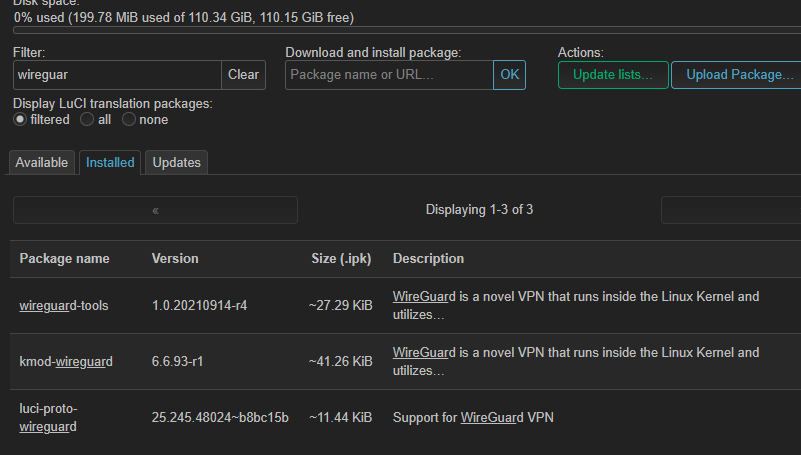Confirm package download with OK button
The image size is (801, 455).
pyautogui.click(x=509, y=75)
